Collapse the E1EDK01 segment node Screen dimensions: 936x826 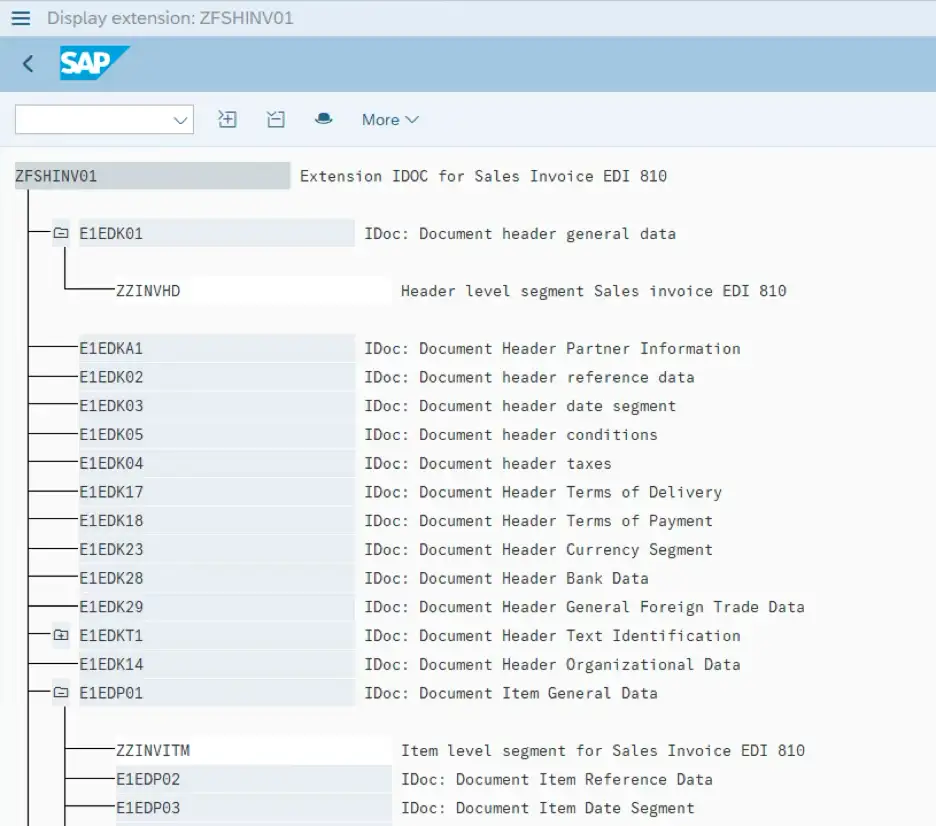(x=61, y=234)
